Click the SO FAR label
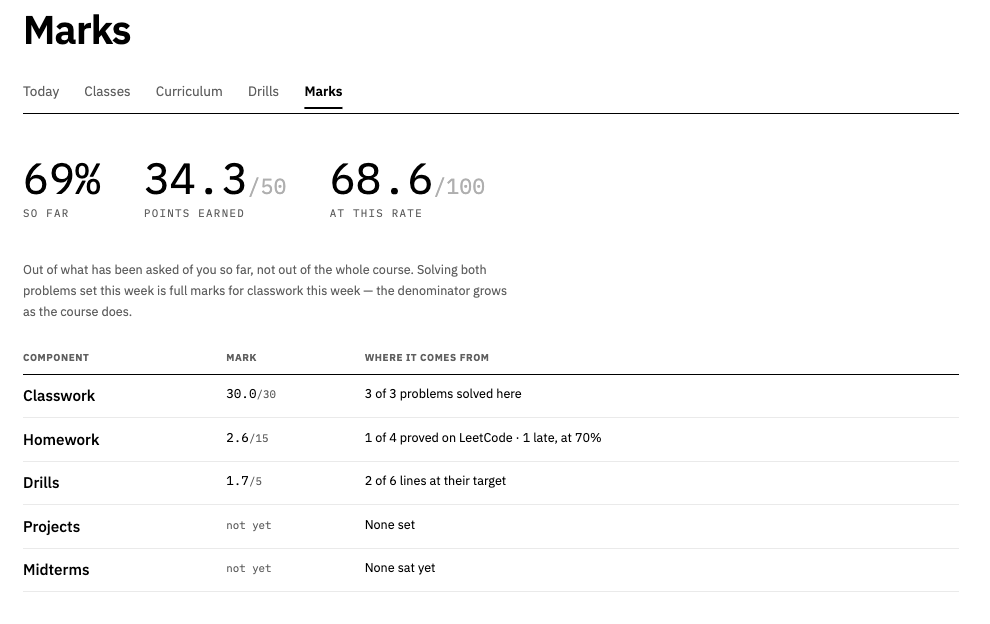The image size is (990, 624). (x=46, y=213)
